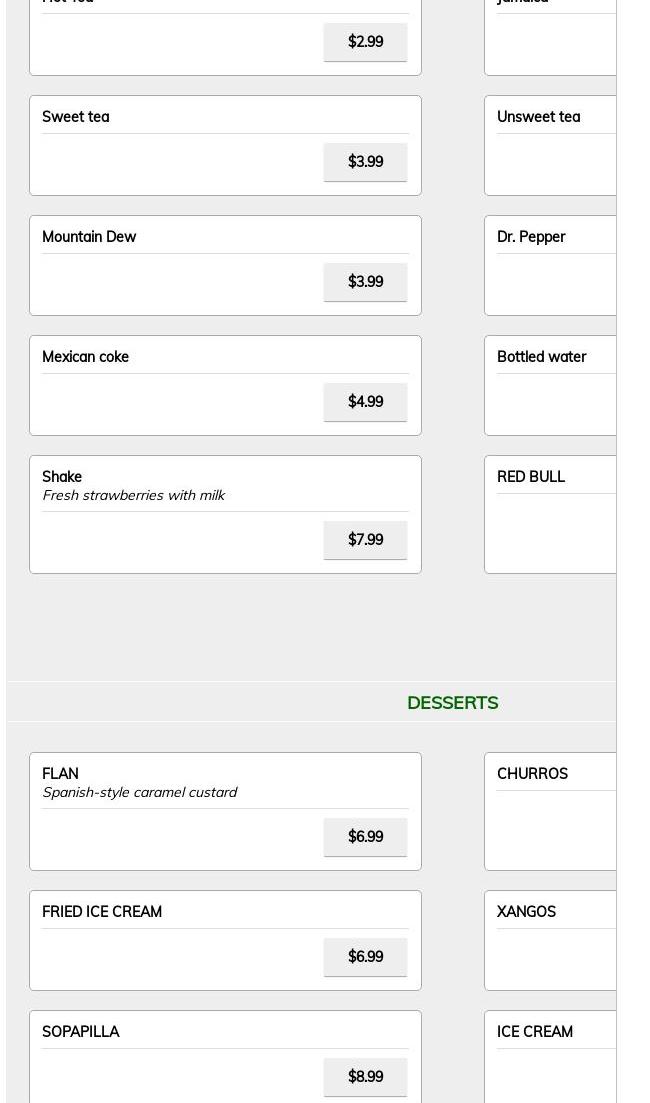This screenshot has height=1103, width=650.
Task: Click the FLAN $6.99 price button
Action: tap(365, 837)
